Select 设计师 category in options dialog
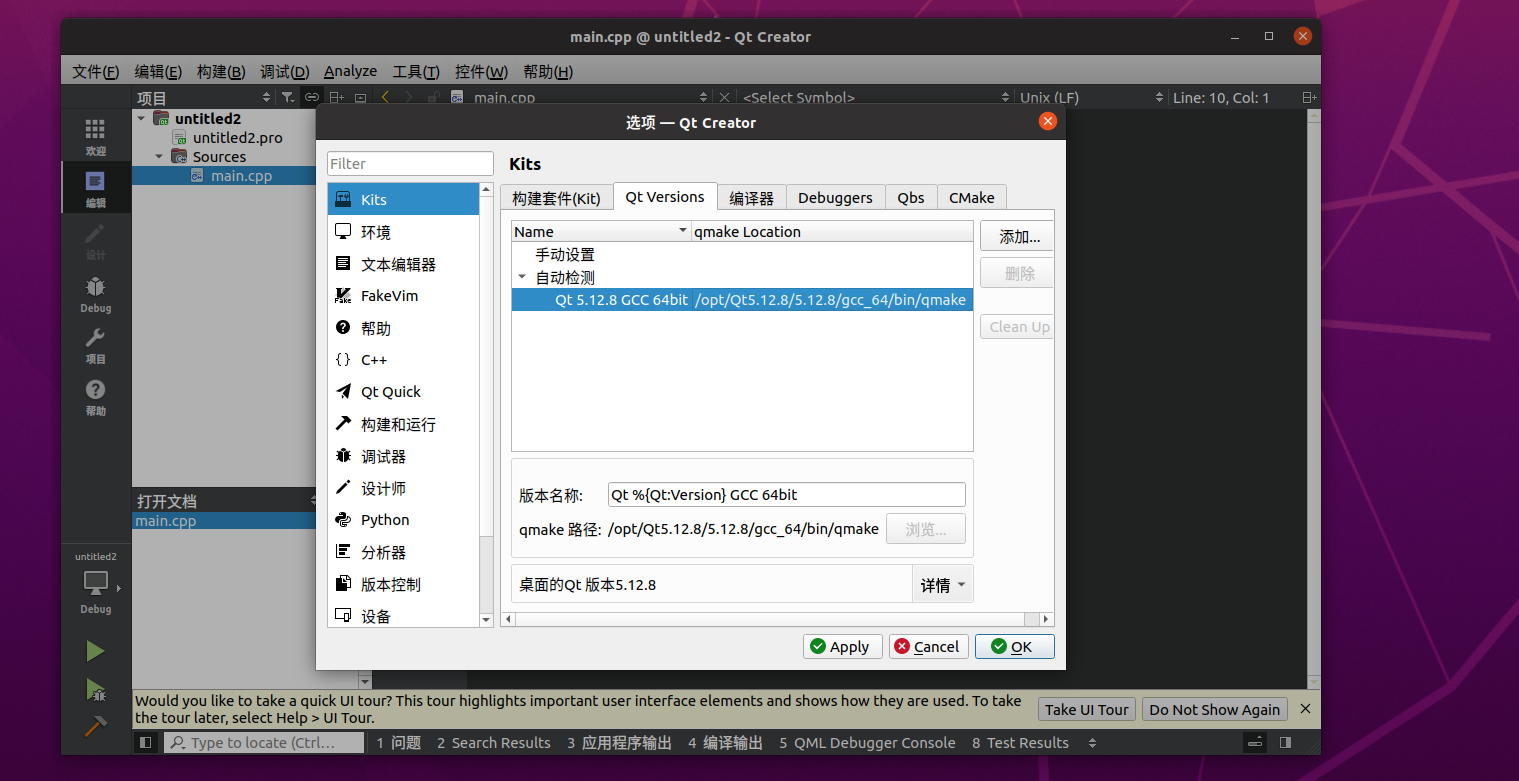The height and width of the screenshot is (781, 1519). coord(403,488)
